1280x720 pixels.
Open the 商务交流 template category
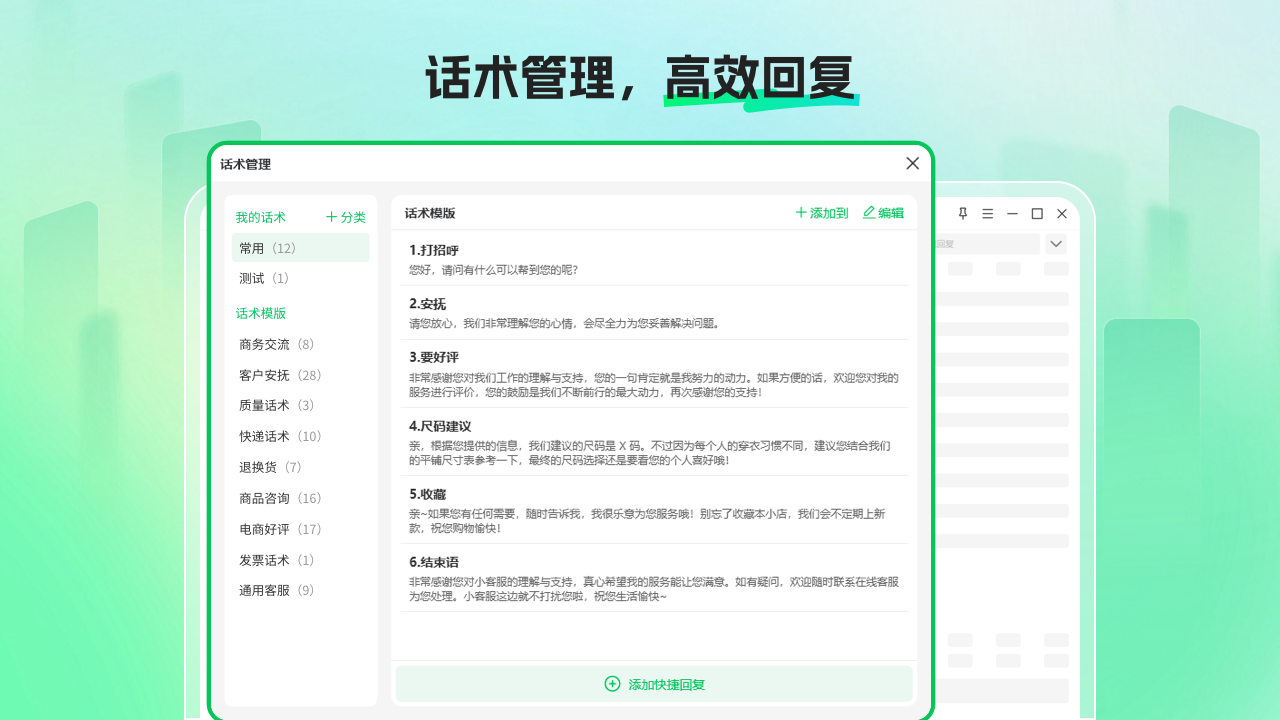[x=265, y=343]
